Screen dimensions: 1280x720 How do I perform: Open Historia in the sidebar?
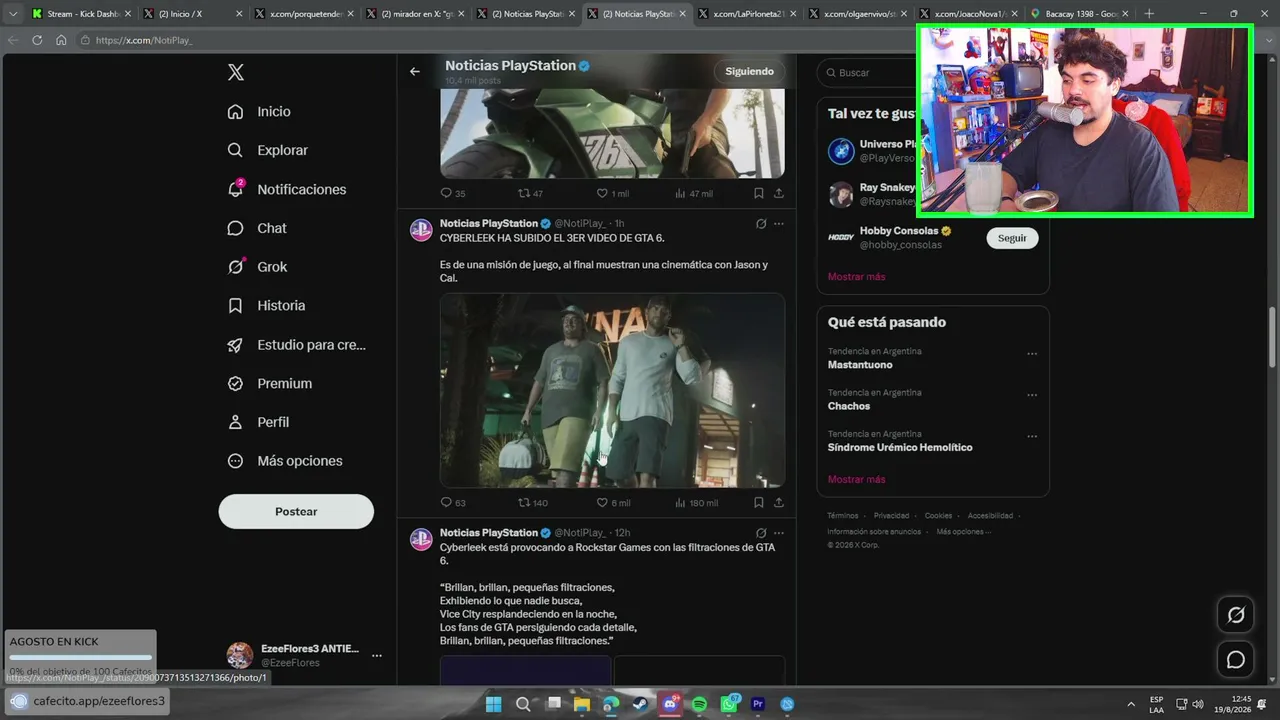tap(266, 306)
